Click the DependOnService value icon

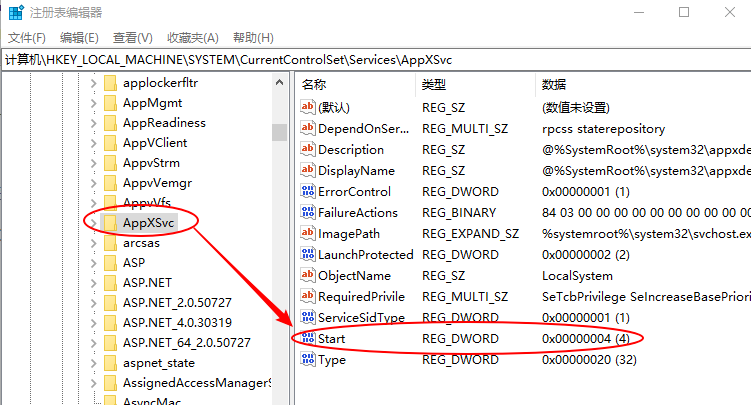[x=308, y=128]
